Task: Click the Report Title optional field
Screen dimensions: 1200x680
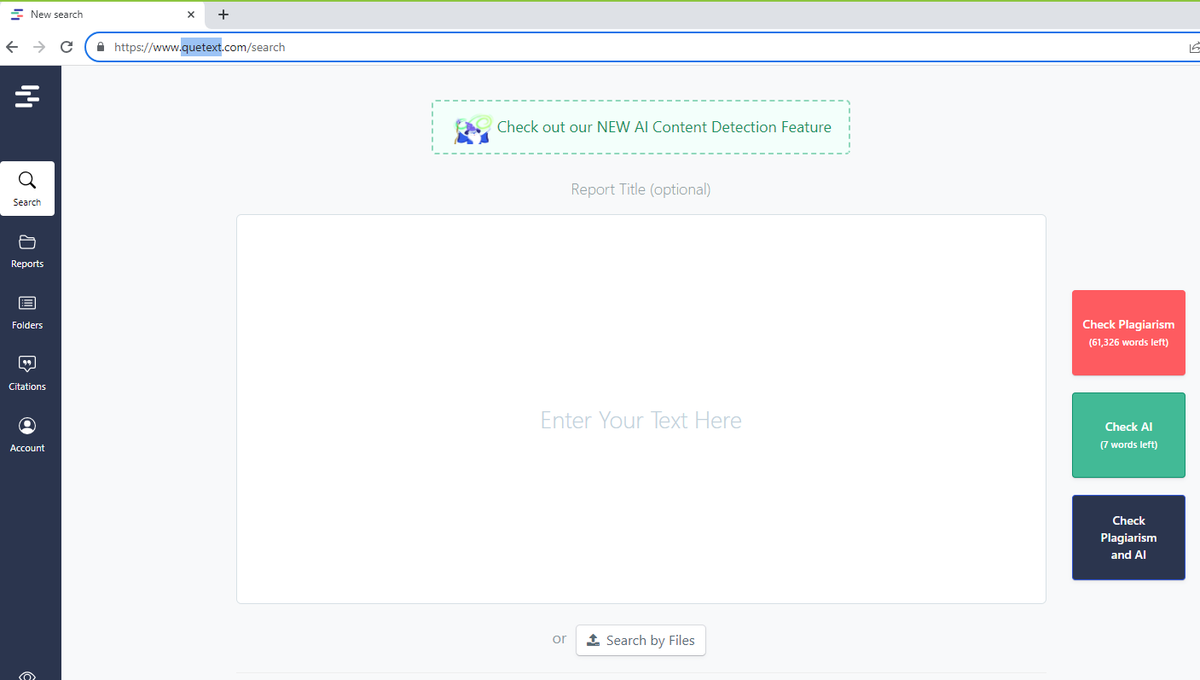Action: pos(641,189)
